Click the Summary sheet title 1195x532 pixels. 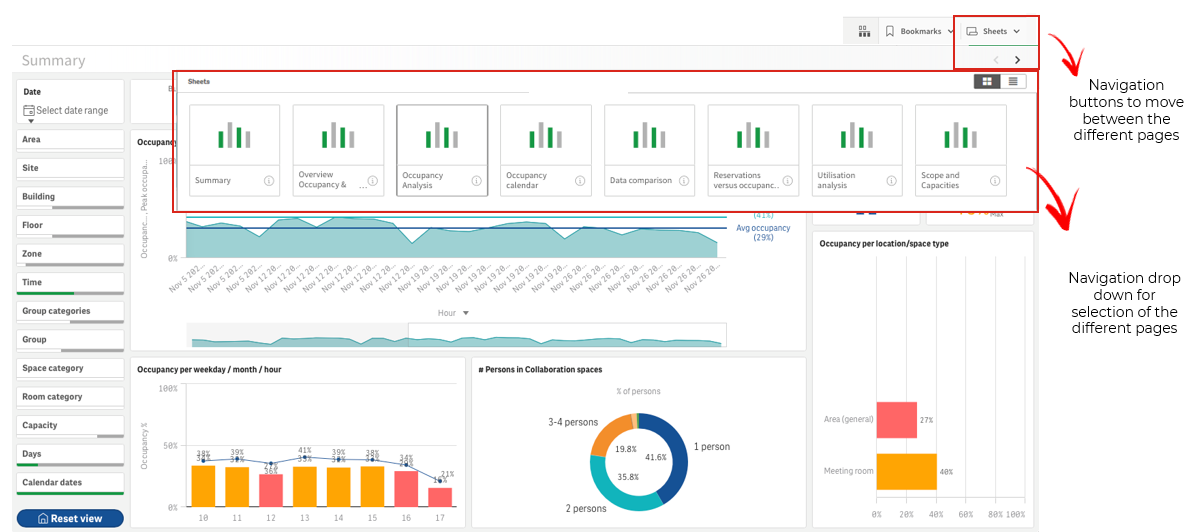pos(53,61)
